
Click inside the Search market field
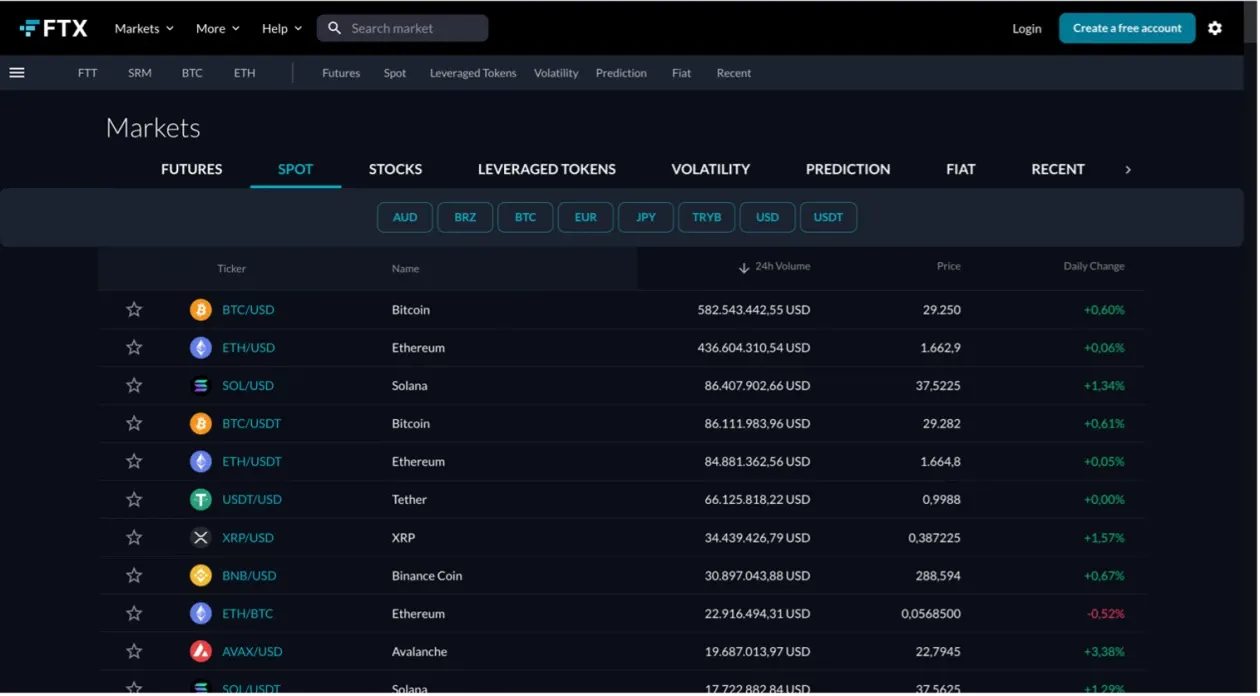402,28
